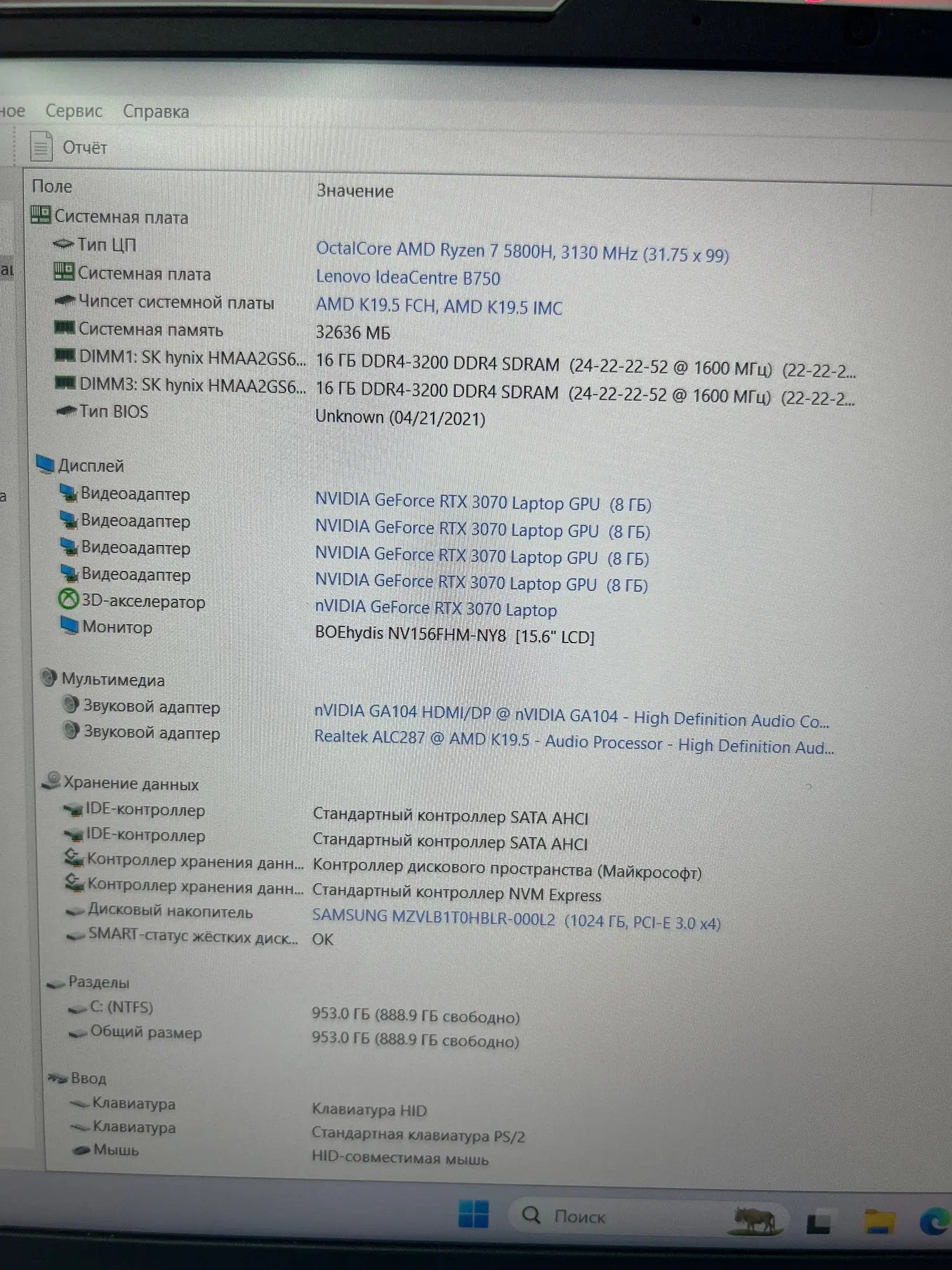
Task: Select the BOEhydis NV156FHM-NY8 monitor value
Action: click(454, 635)
